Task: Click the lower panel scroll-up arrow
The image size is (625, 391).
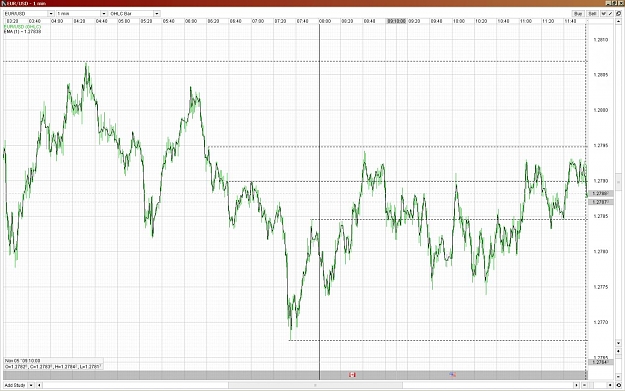Action: [x=619, y=351]
